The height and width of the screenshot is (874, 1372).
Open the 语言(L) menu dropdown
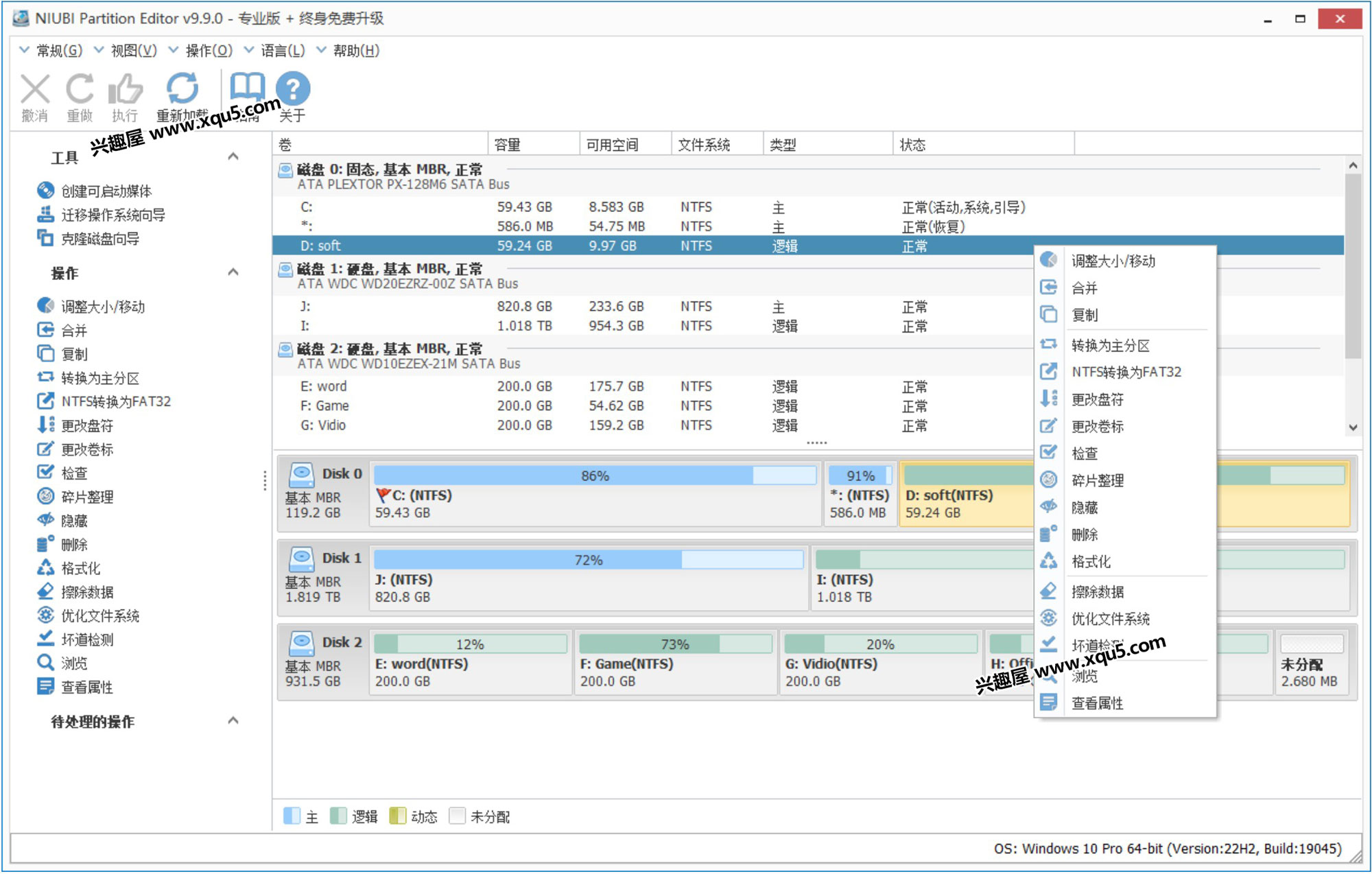pyautogui.click(x=275, y=51)
